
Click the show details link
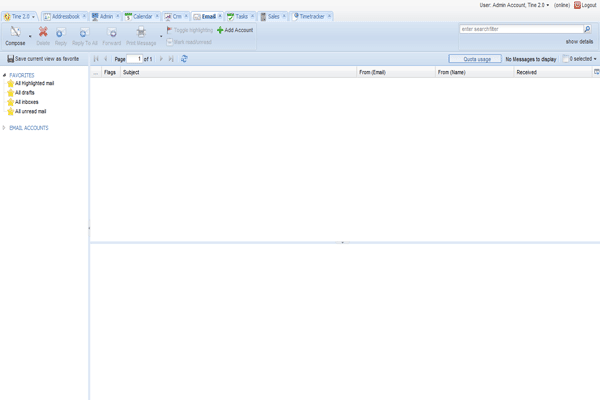(579, 42)
